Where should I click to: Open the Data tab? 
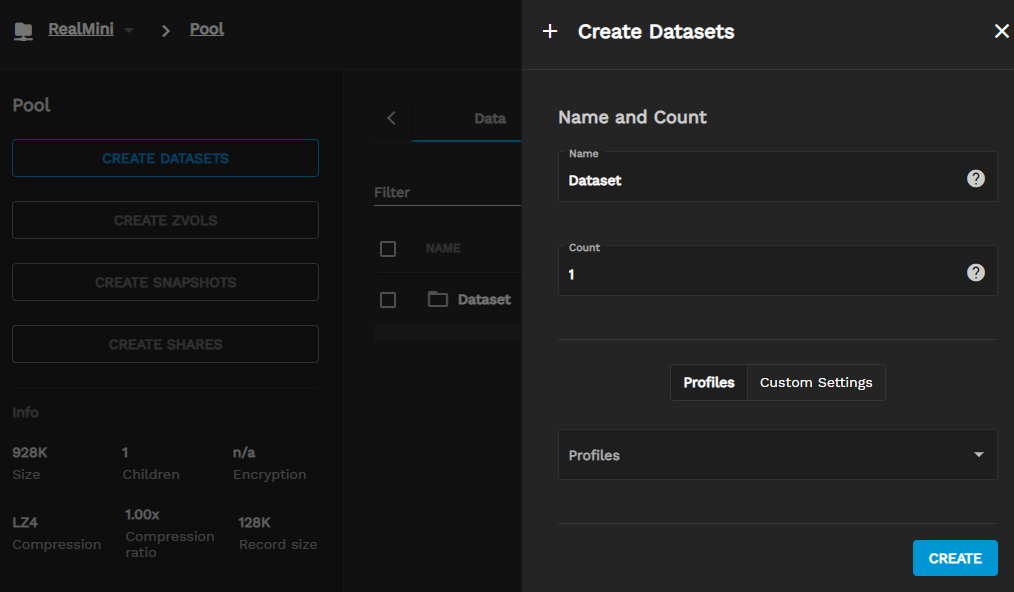489,118
